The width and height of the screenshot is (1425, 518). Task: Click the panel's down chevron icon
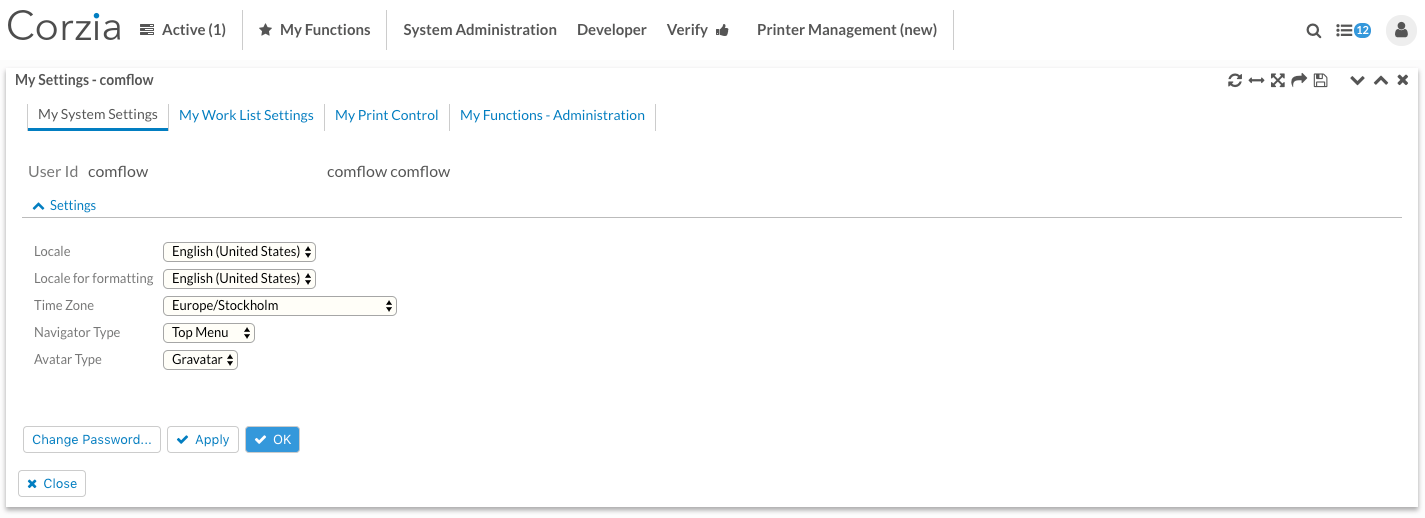pyautogui.click(x=1357, y=80)
